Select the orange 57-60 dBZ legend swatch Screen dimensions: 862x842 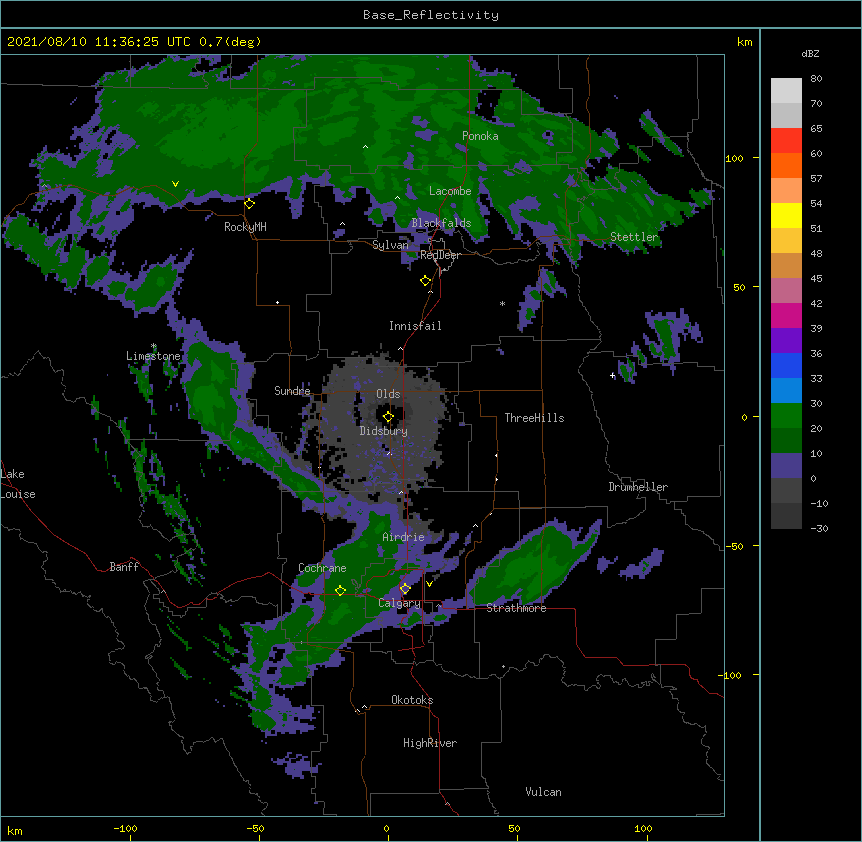click(x=786, y=165)
